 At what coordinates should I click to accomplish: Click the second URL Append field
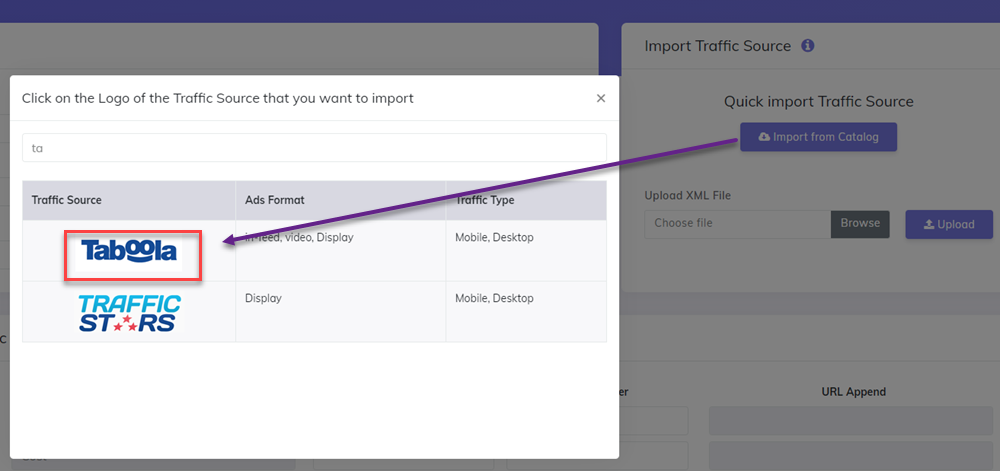[x=850, y=455]
